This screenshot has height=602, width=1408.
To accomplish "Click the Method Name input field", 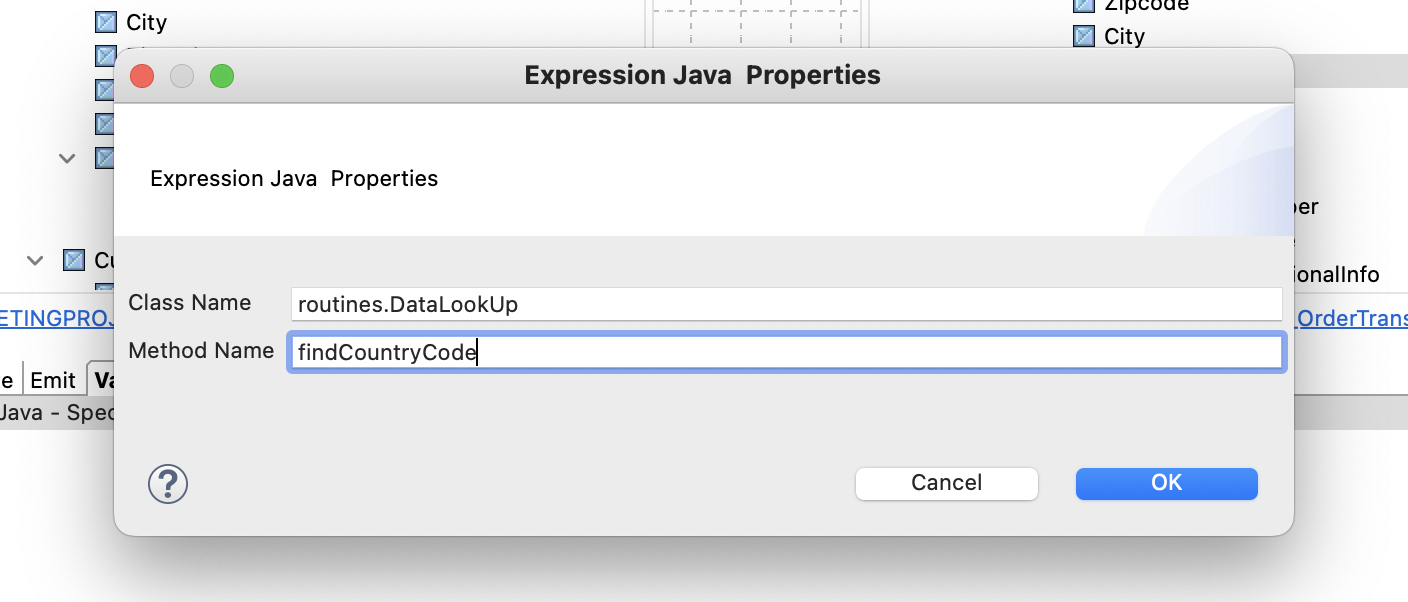I will pos(785,352).
